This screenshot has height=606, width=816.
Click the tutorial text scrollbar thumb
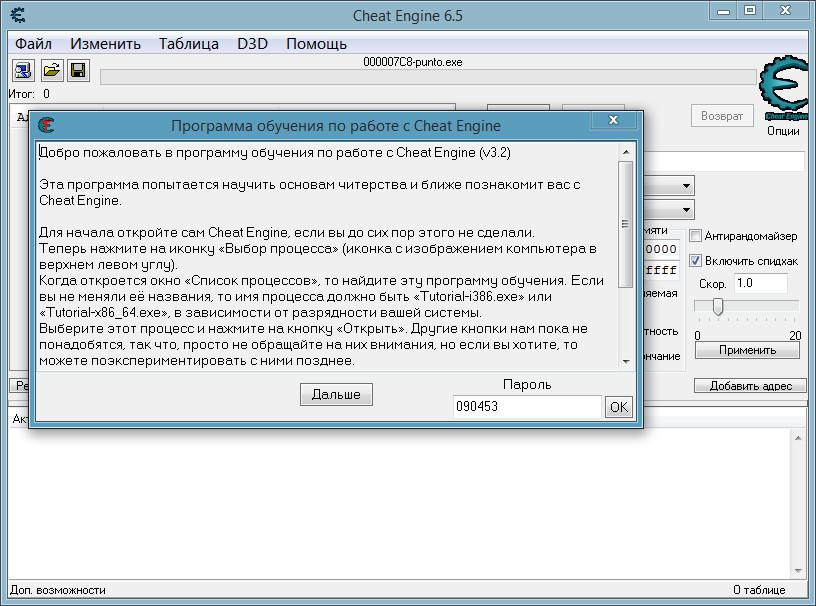pyautogui.click(x=626, y=224)
